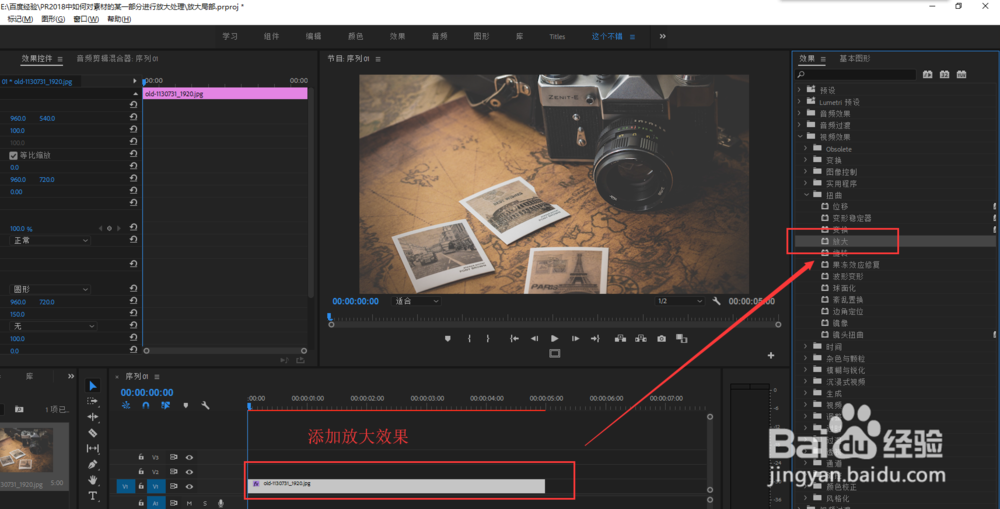1000x509 pixels.
Task: Toggle V3 track visibility eye
Action: point(189,457)
